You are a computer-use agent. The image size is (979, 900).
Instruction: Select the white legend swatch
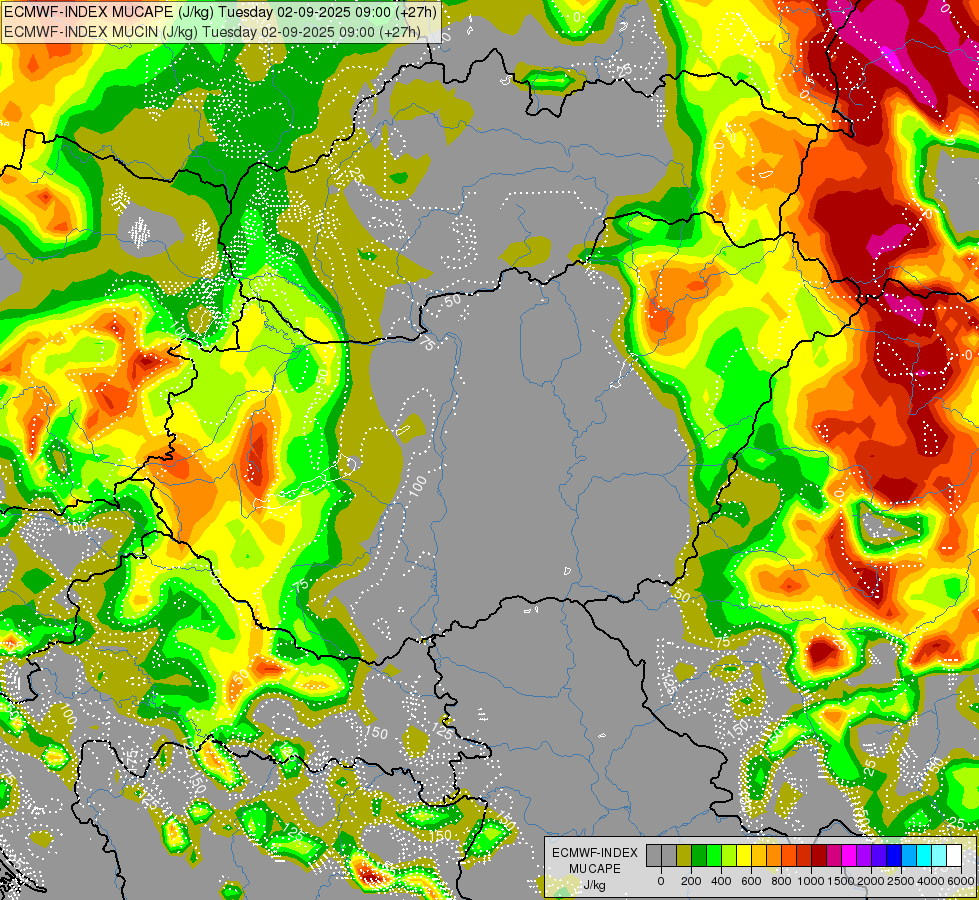tap(955, 856)
